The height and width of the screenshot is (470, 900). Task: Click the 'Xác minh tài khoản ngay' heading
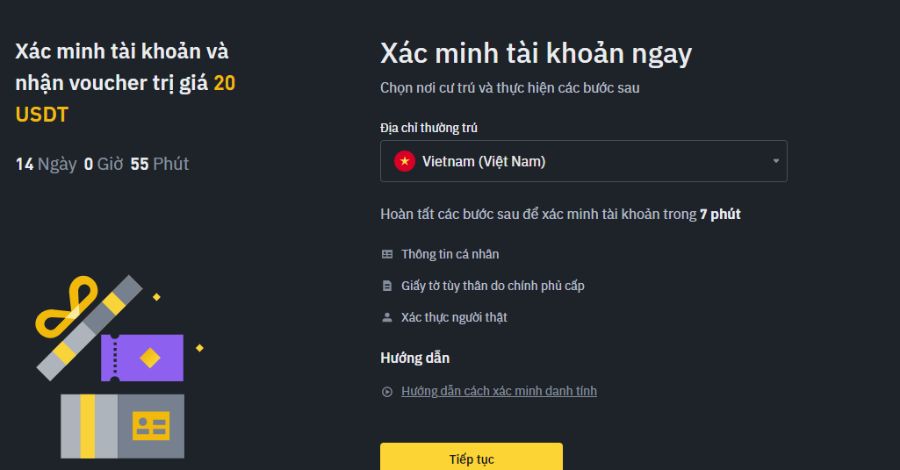click(536, 54)
